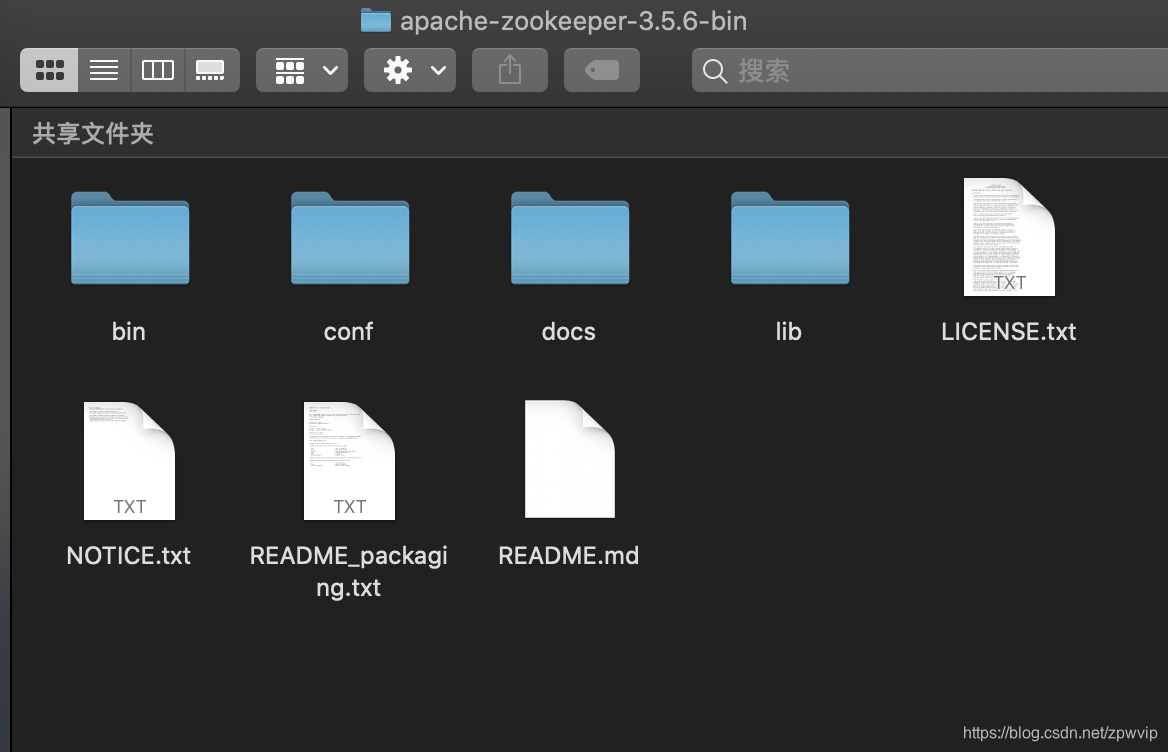Viewport: 1168px width, 752px height.
Task: Click the 'NOTICE.txt' file name label
Action: [x=129, y=555]
